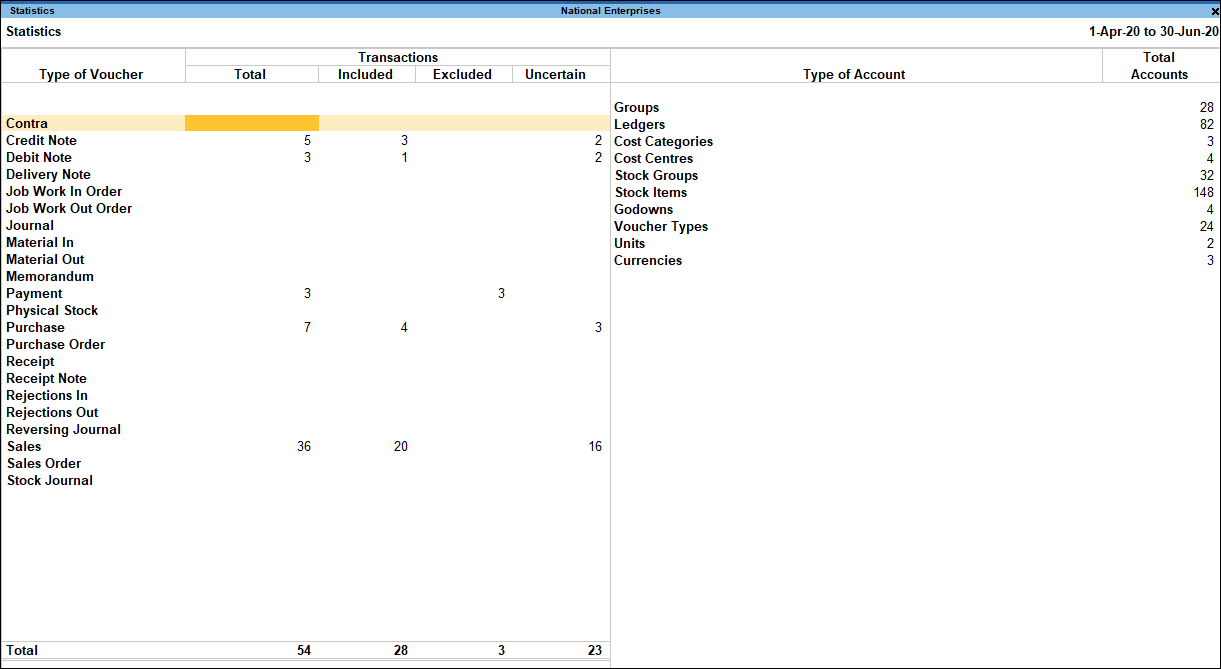Open the Cost Categories account type
Viewport: 1221px width, 669px height.
click(x=663, y=142)
